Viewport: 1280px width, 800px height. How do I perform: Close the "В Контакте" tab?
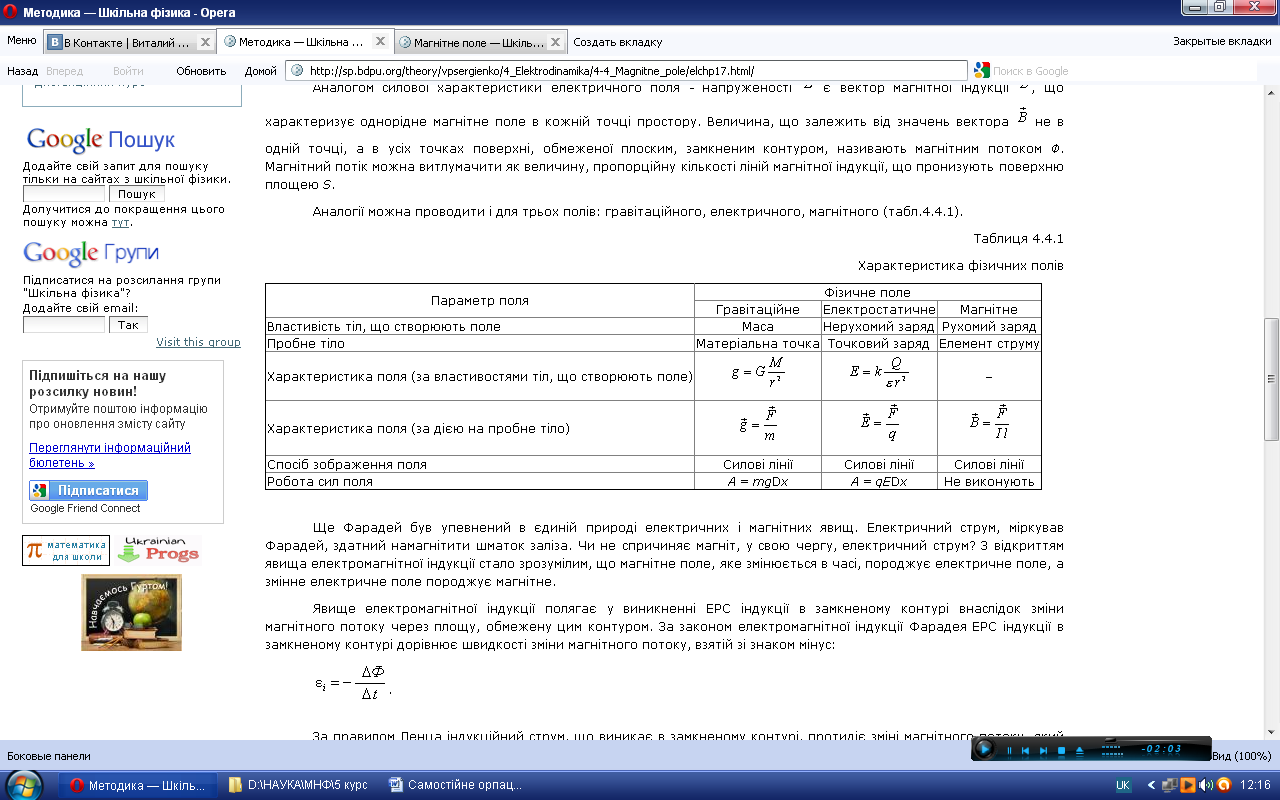click(x=205, y=42)
